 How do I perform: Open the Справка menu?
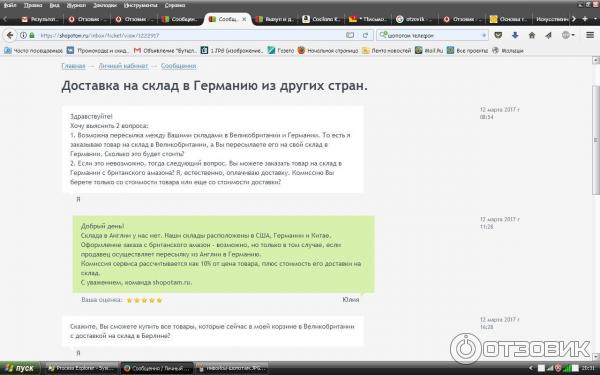click(175, 5)
